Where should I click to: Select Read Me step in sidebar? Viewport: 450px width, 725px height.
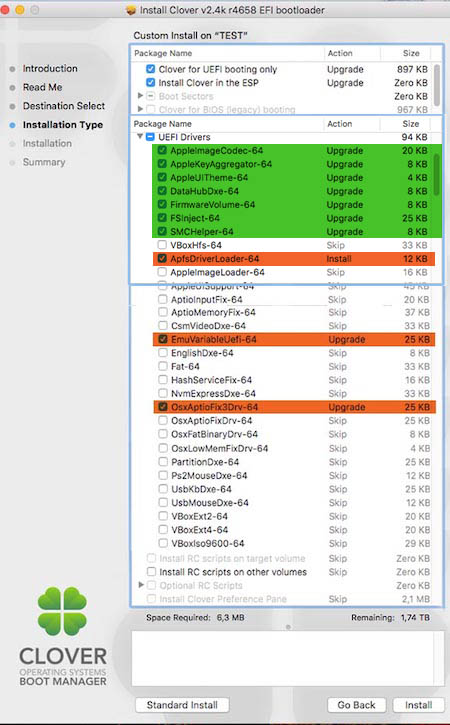click(x=43, y=87)
